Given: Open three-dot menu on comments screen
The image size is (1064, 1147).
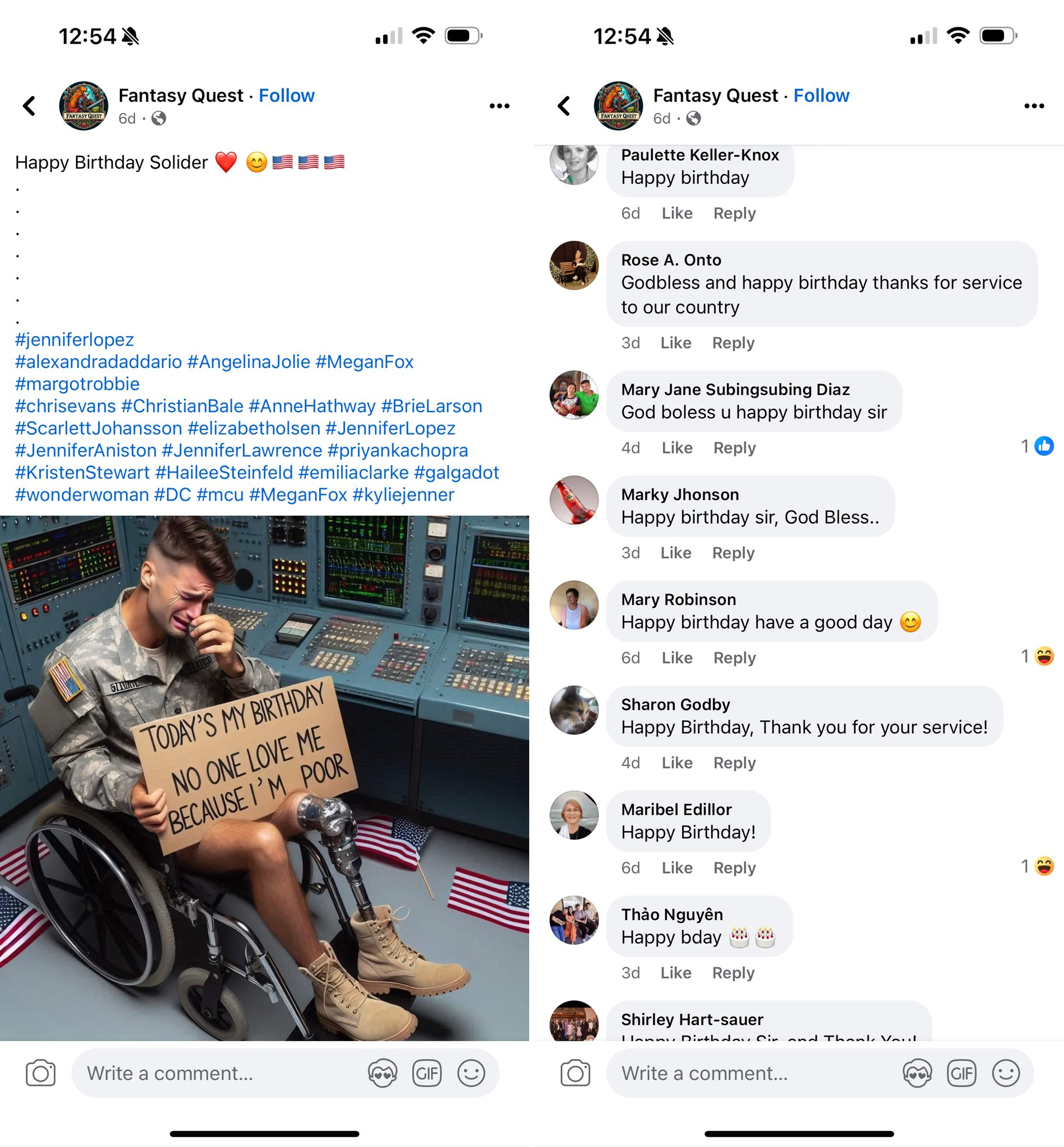Looking at the screenshot, I should pos(1034,106).
